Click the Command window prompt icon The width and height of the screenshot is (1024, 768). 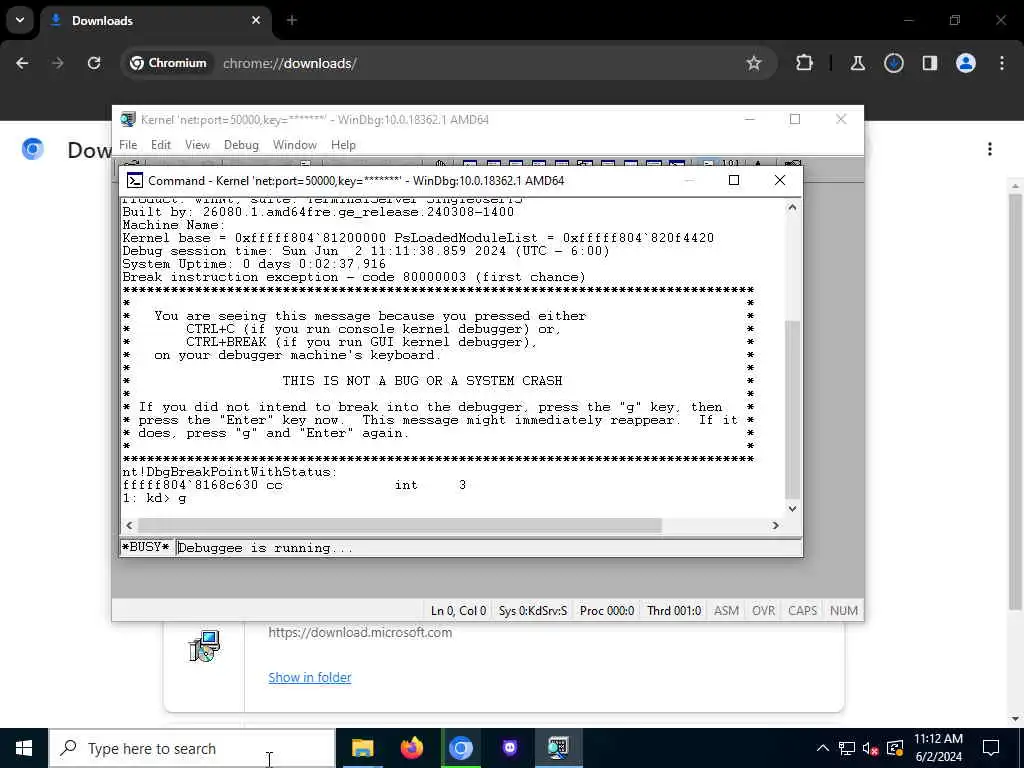pyautogui.click(x=135, y=180)
